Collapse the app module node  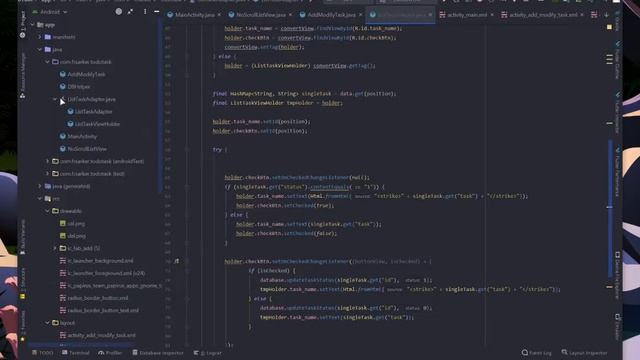pyautogui.click(x=32, y=24)
